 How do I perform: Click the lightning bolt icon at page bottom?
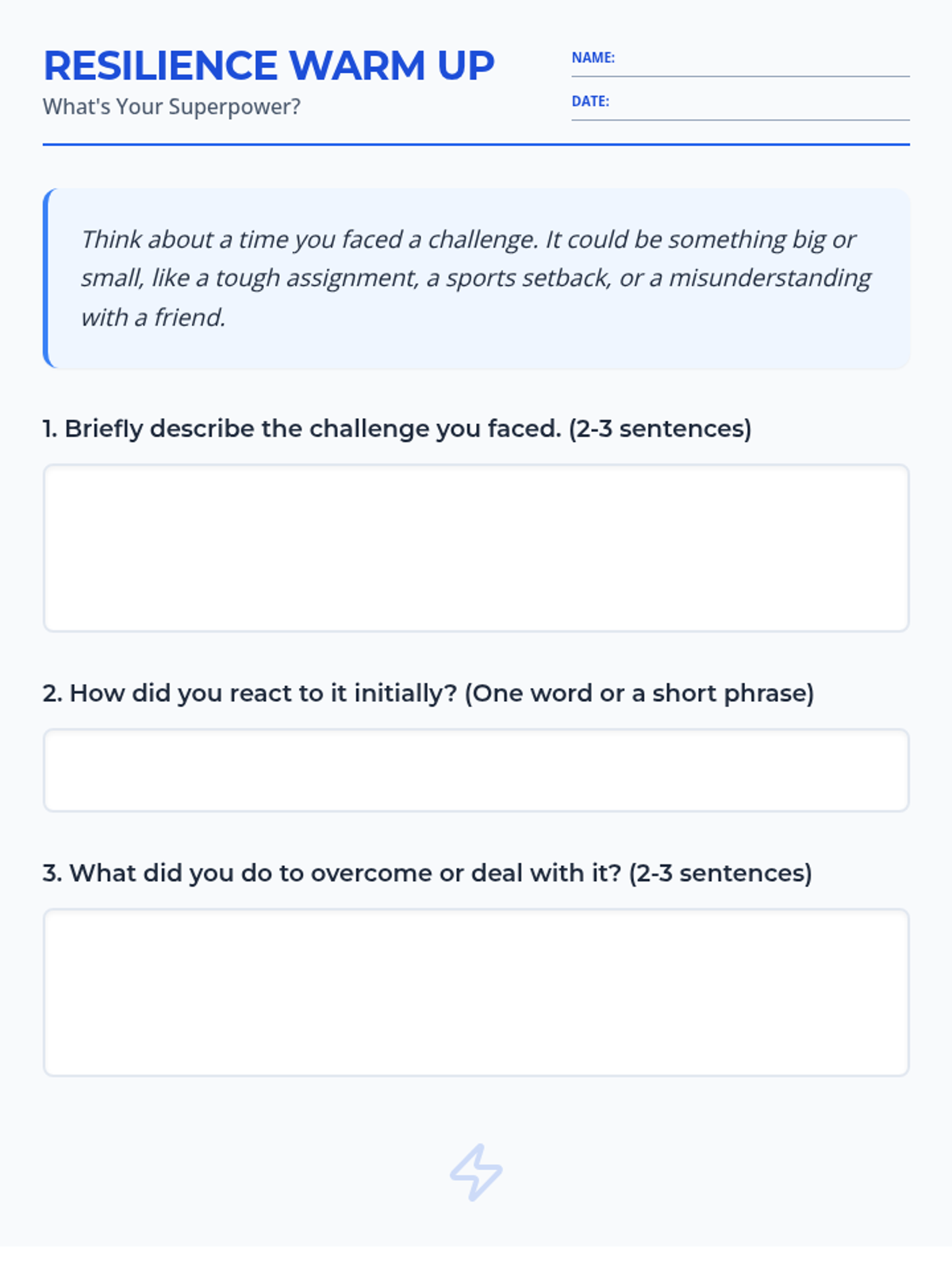476,1172
